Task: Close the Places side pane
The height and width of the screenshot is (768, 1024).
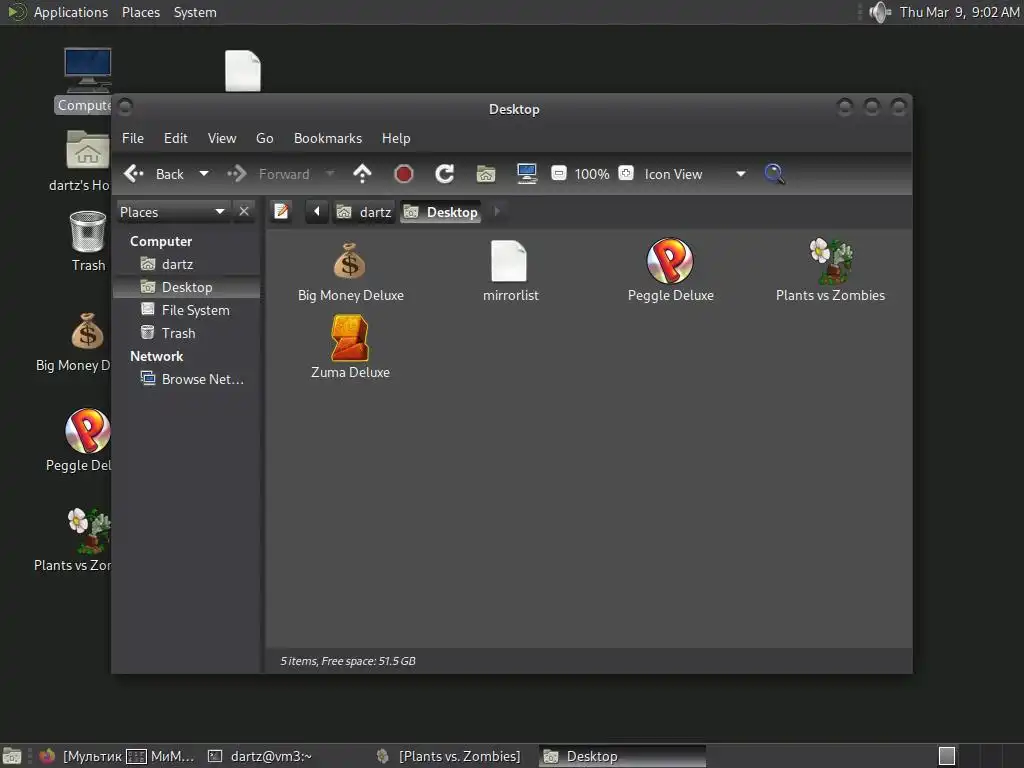Action: pos(244,212)
